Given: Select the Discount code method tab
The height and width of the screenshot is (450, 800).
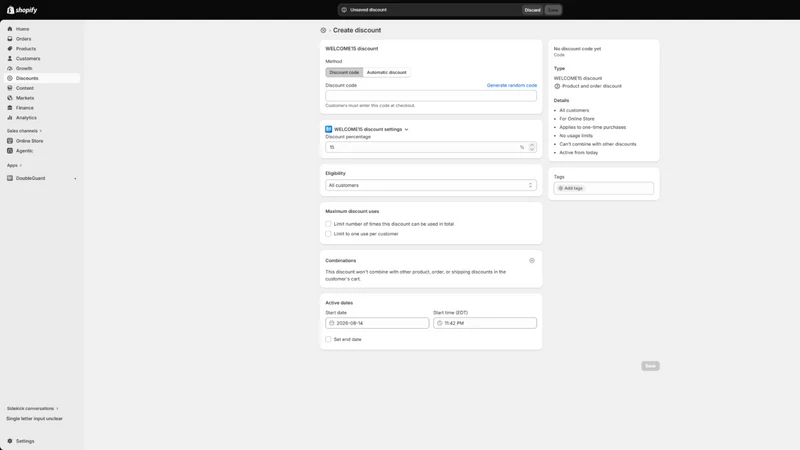Looking at the screenshot, I should [x=344, y=72].
